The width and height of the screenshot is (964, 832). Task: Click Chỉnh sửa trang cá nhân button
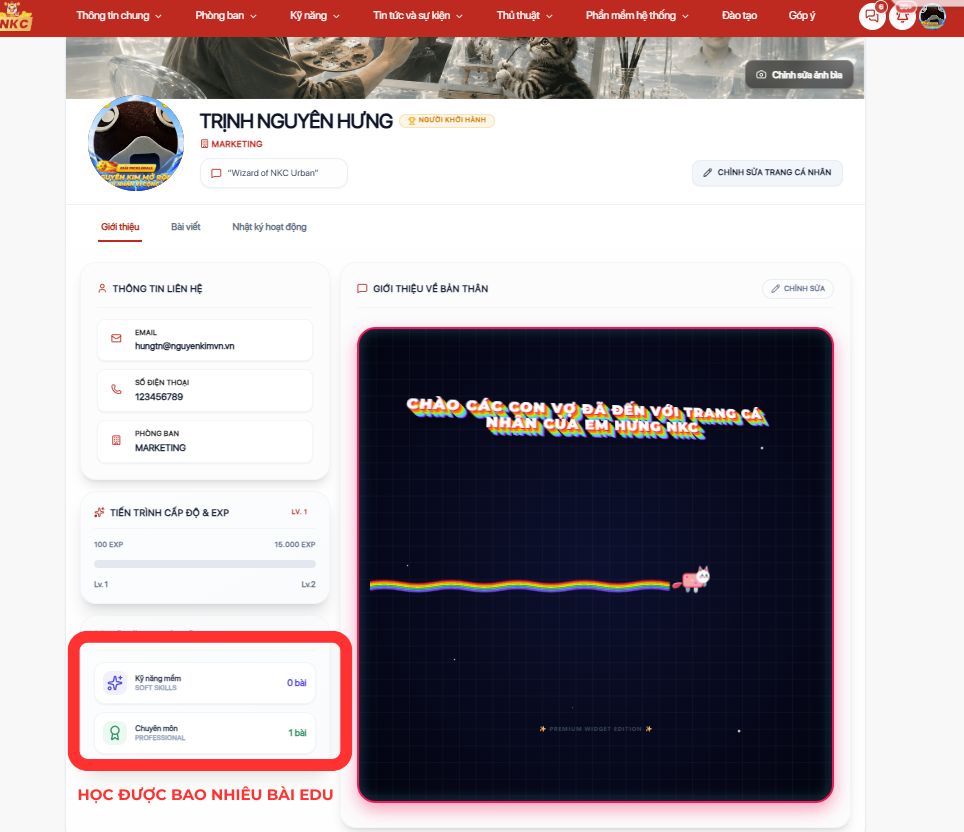(x=767, y=173)
